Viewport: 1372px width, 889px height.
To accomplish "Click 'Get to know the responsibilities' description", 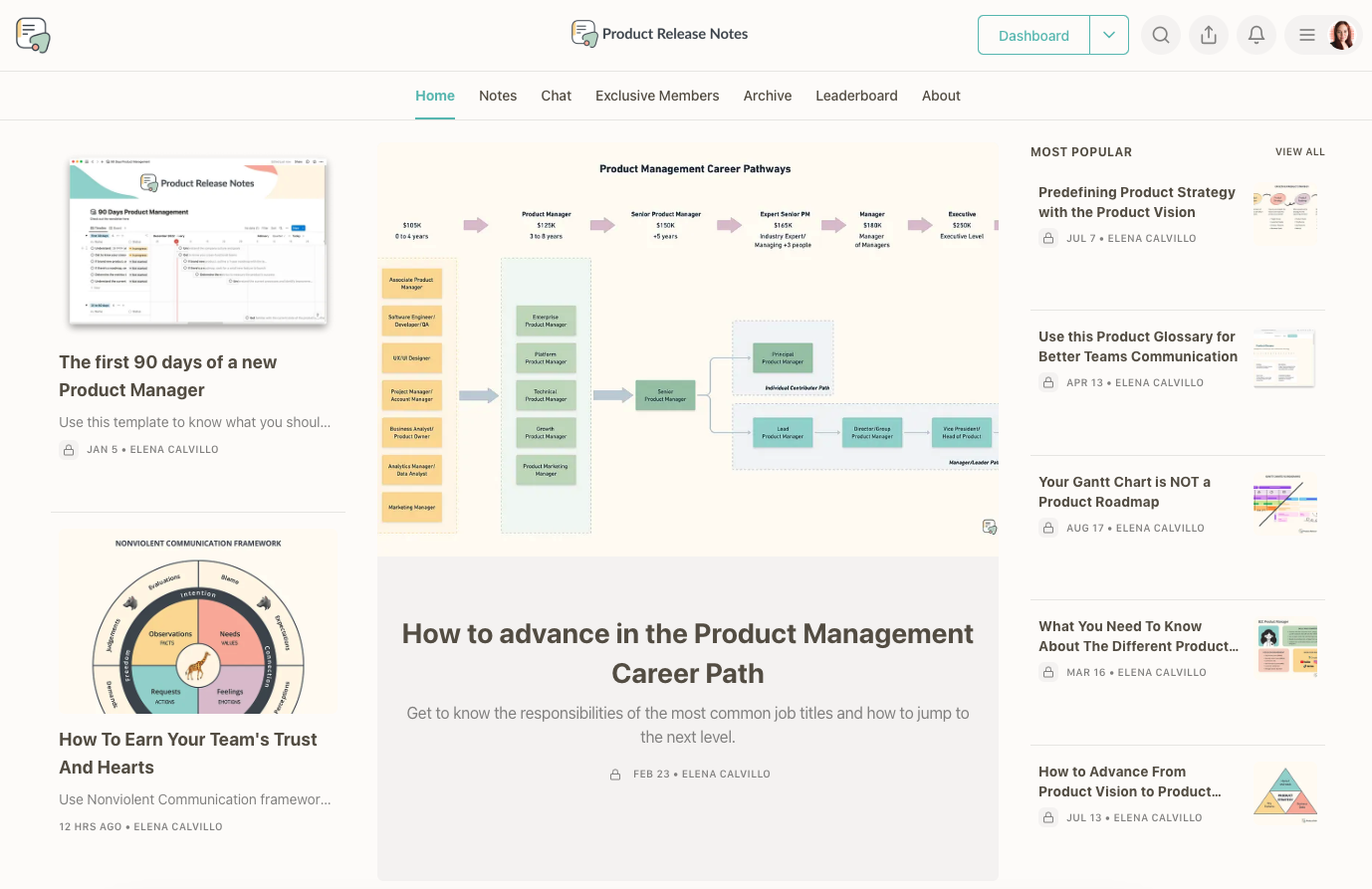I will click(x=688, y=726).
